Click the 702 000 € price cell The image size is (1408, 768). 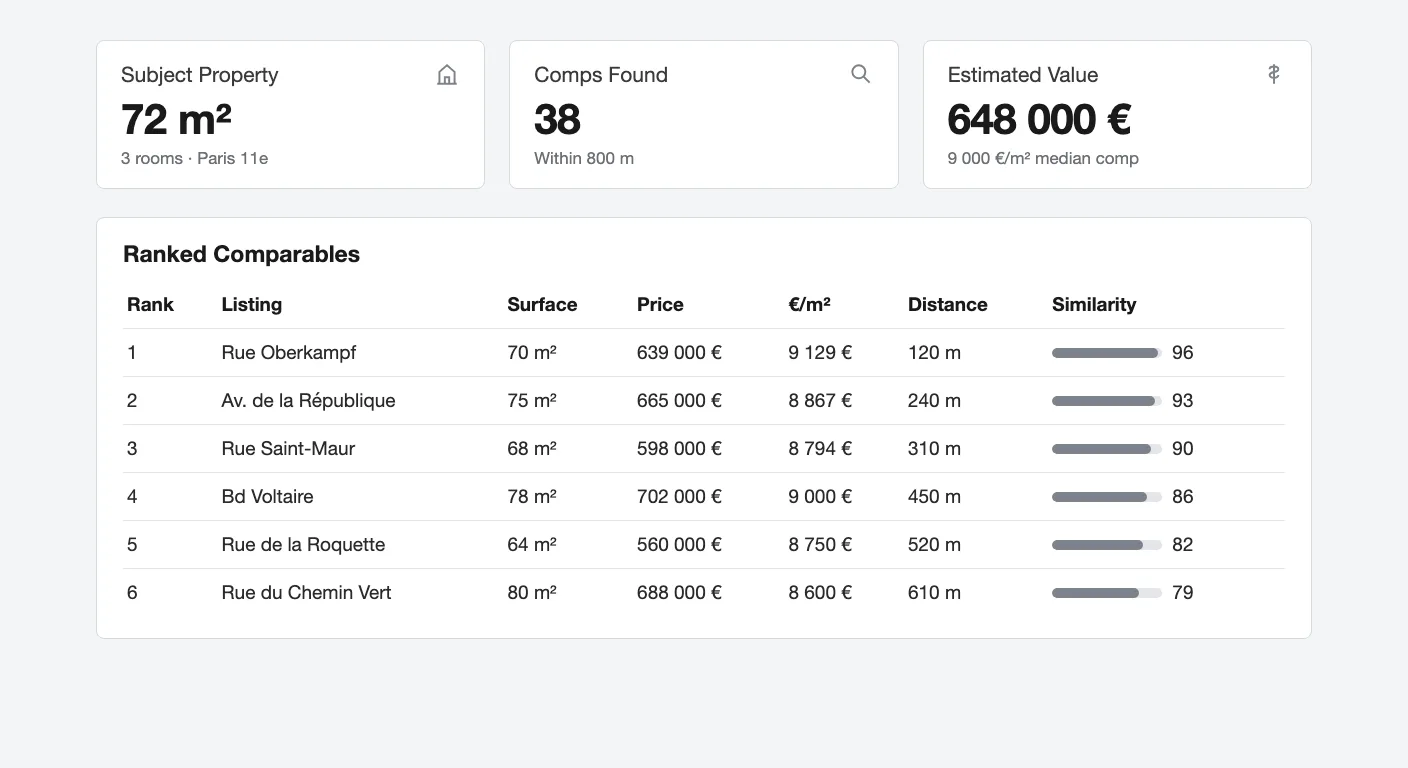[x=679, y=497]
